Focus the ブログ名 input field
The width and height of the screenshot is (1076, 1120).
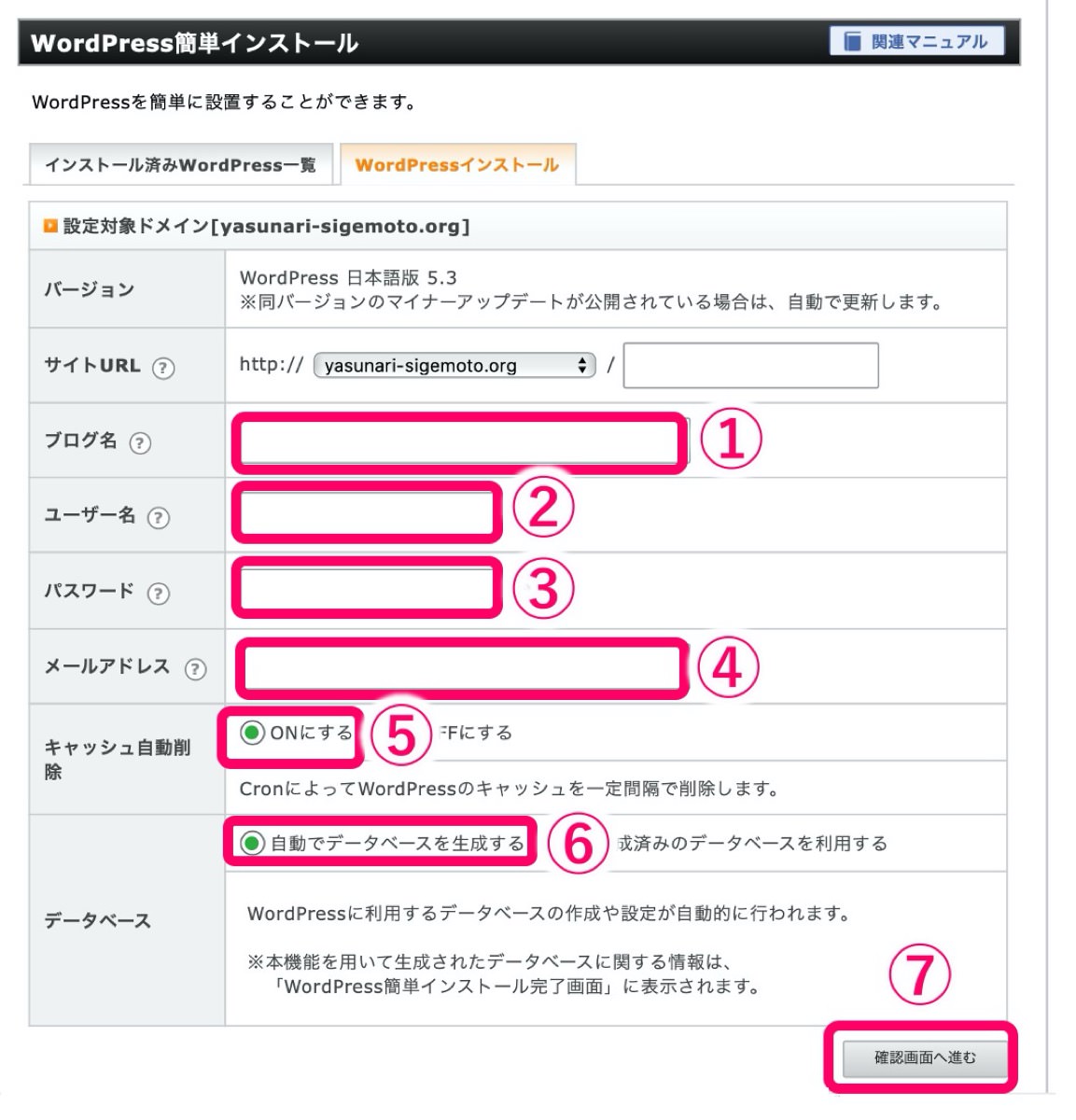460,442
